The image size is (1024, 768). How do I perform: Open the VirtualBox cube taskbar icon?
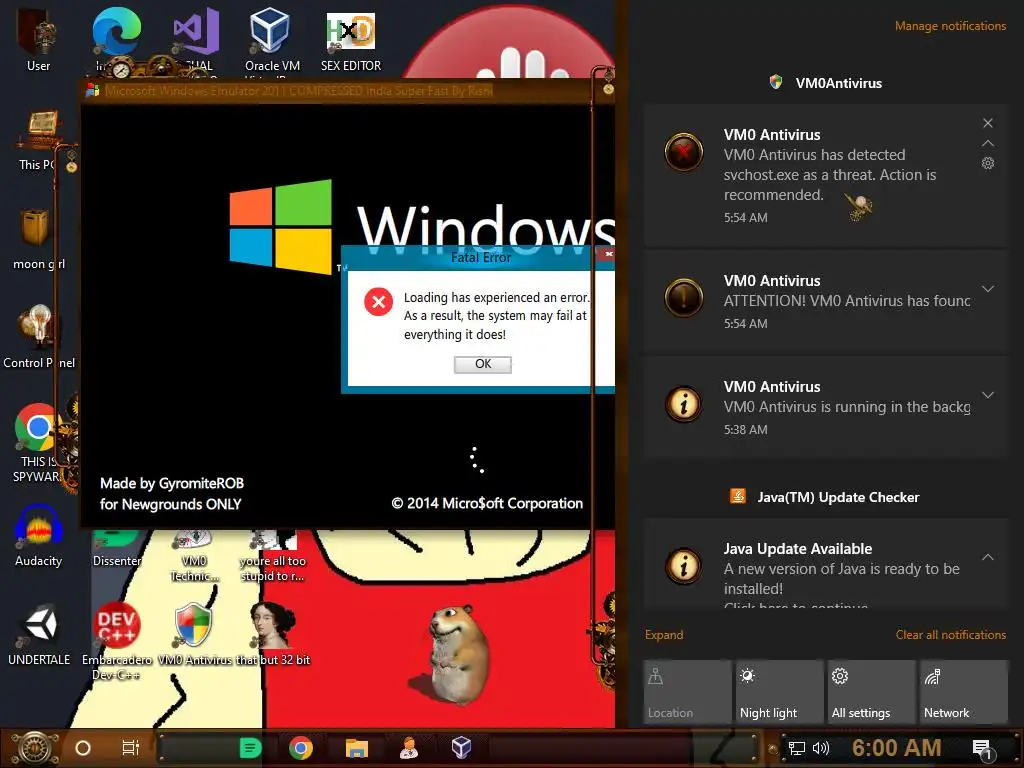(x=461, y=748)
